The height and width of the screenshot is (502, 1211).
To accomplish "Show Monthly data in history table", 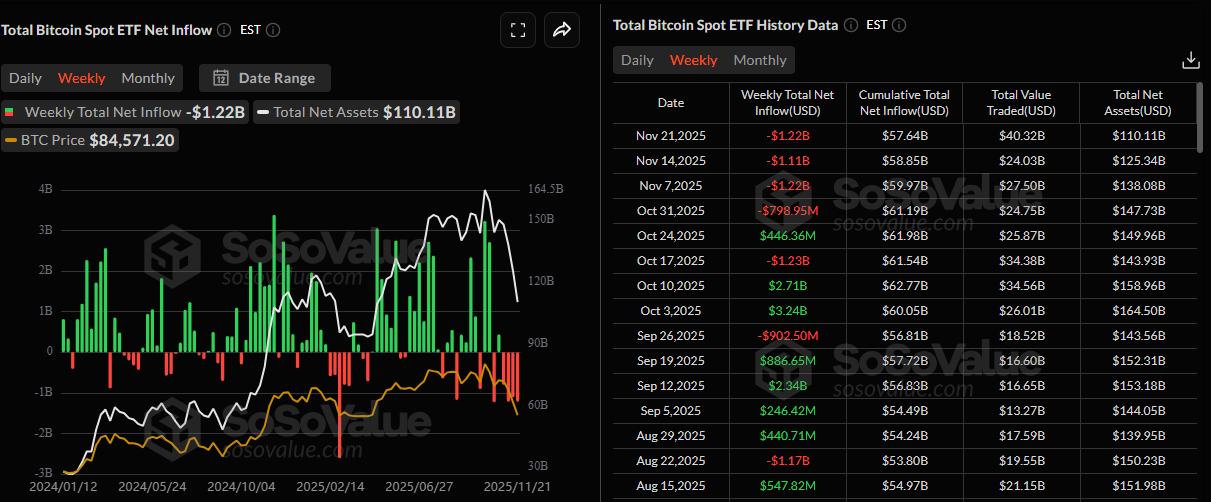I will (760, 60).
